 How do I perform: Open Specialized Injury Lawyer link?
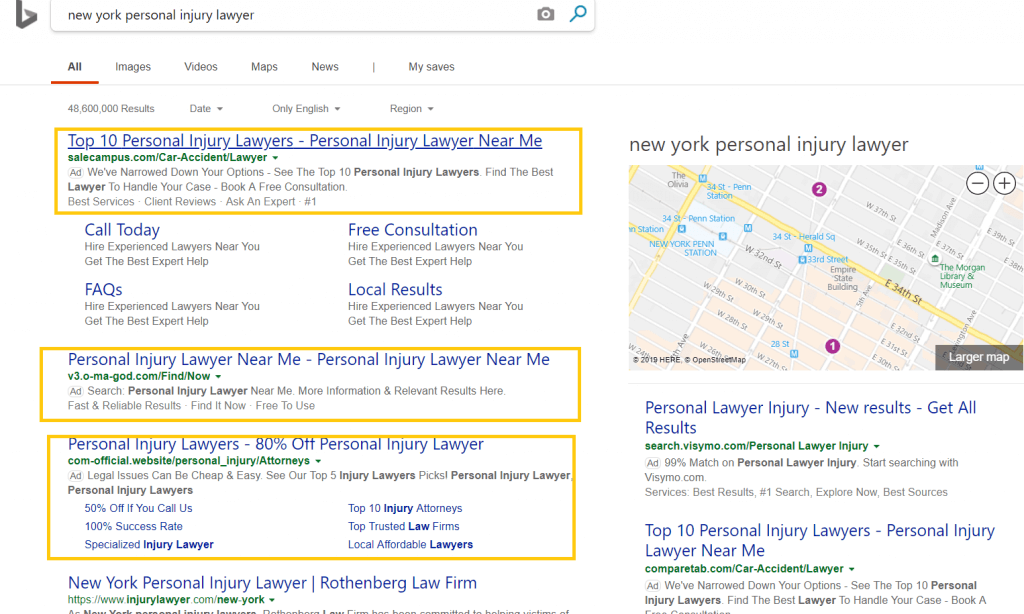click(x=149, y=545)
